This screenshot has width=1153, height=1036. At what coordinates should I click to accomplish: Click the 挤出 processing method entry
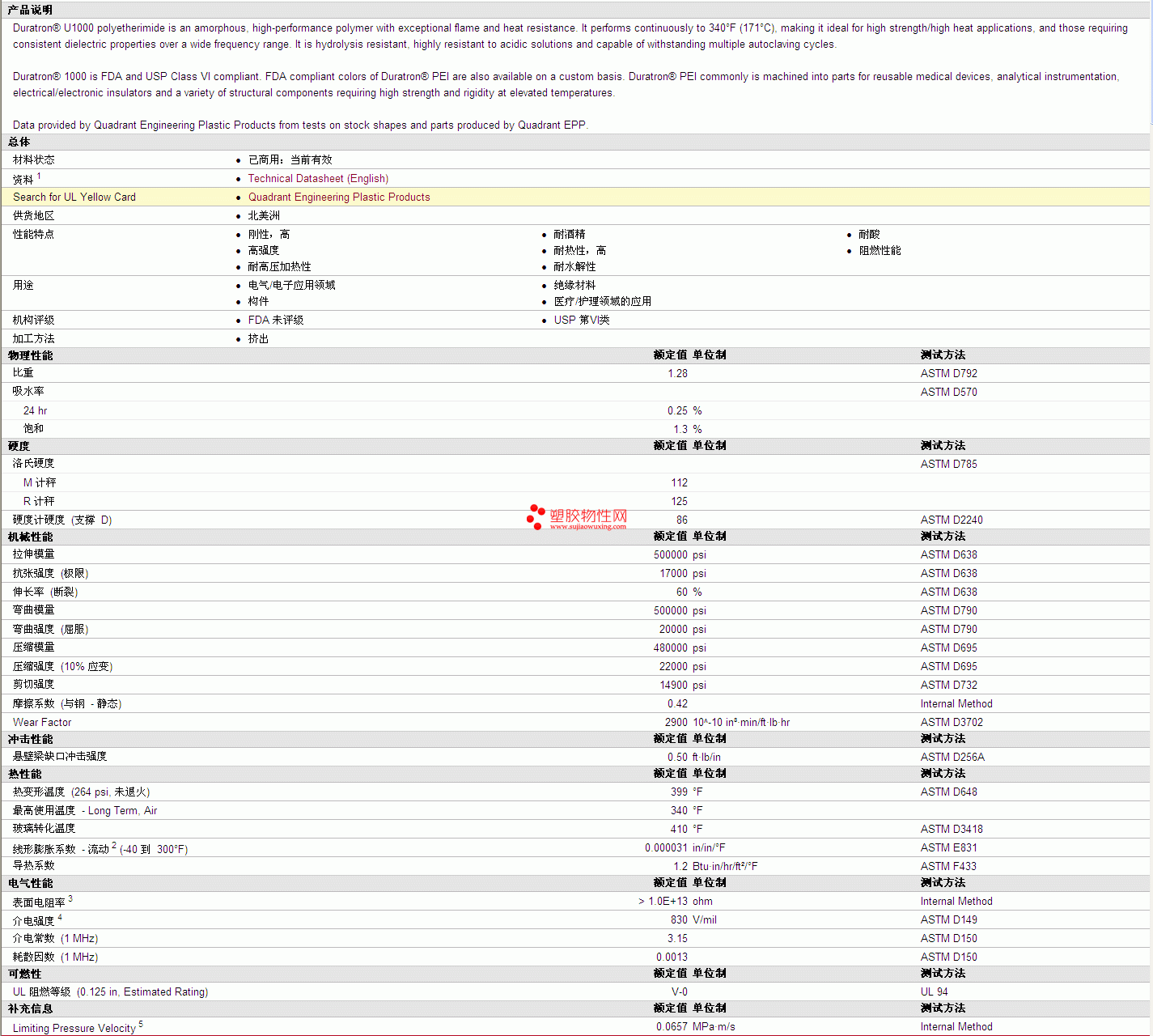pyautogui.click(x=258, y=339)
